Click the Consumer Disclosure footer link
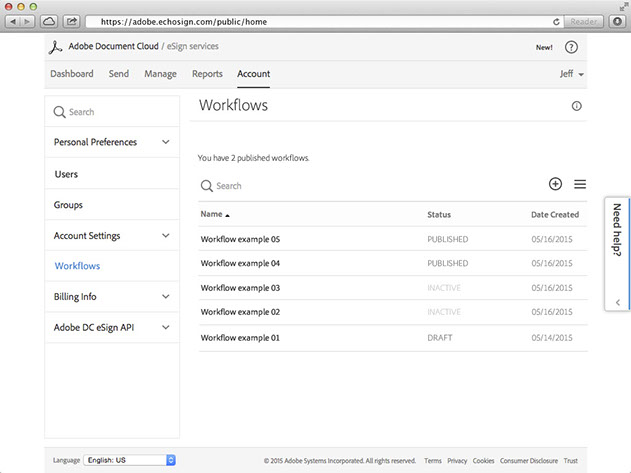 (x=529, y=461)
